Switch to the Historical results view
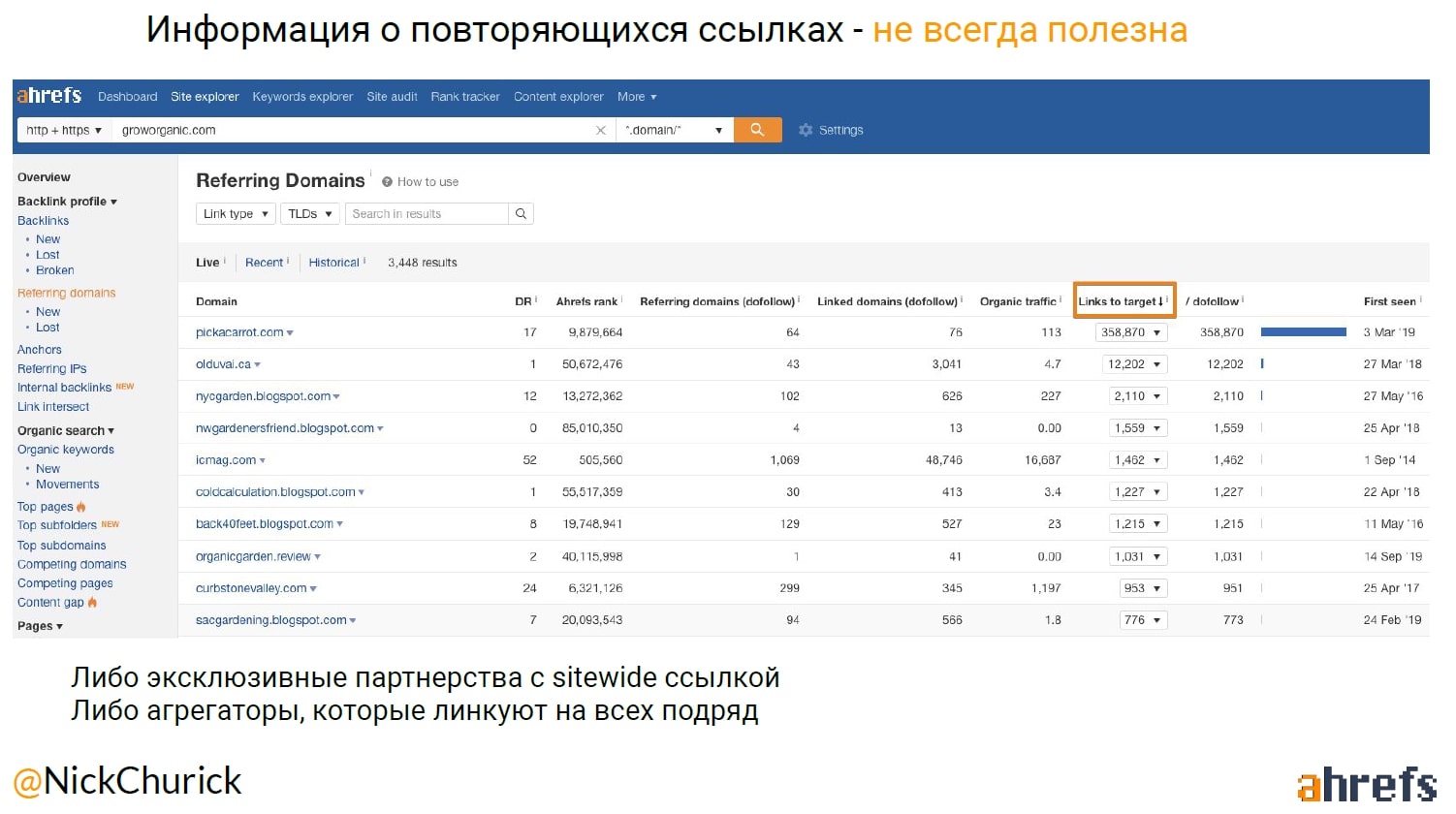Image resolution: width=1456 pixels, height=814 pixels. pyautogui.click(x=333, y=263)
